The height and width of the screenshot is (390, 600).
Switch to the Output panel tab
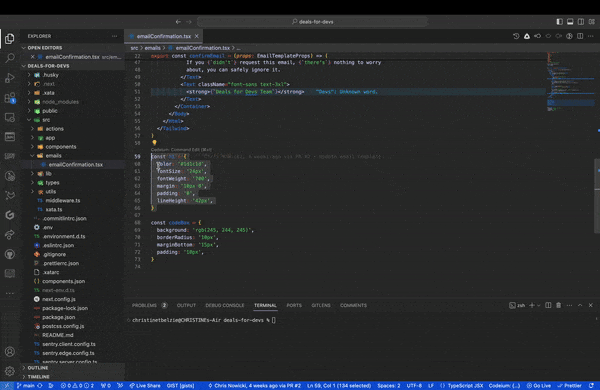tap(186, 305)
